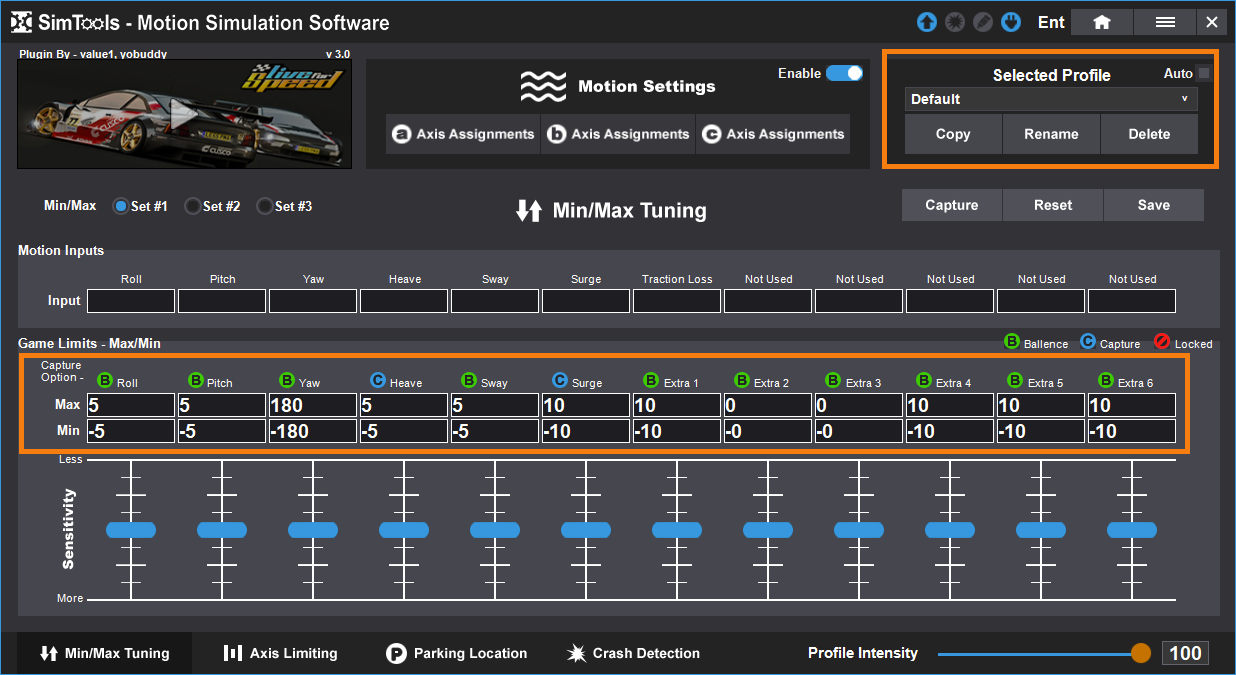
Task: Click the blue up-arrow status icon
Action: [x=927, y=22]
